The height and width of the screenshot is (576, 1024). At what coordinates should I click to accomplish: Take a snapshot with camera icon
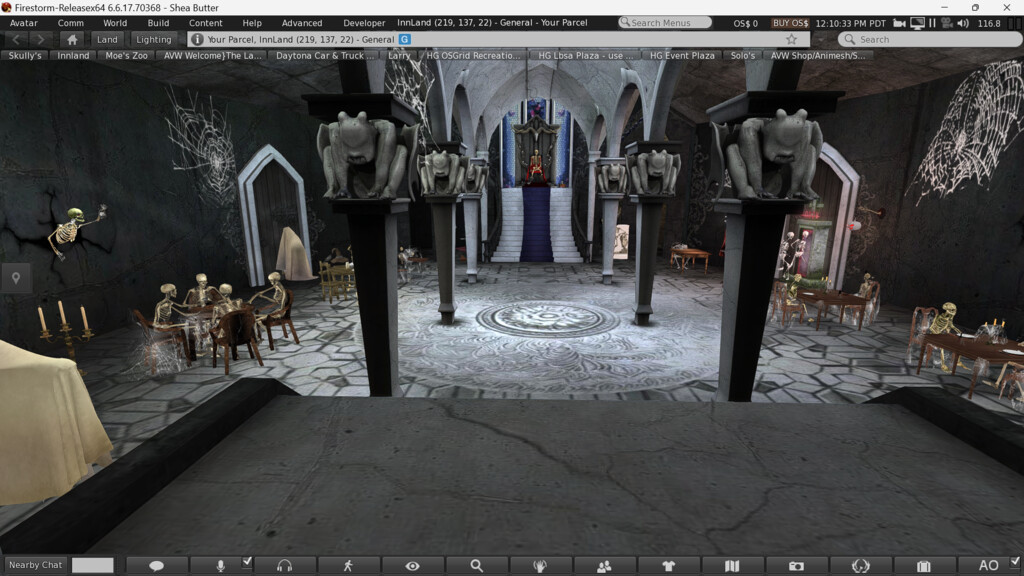(796, 566)
